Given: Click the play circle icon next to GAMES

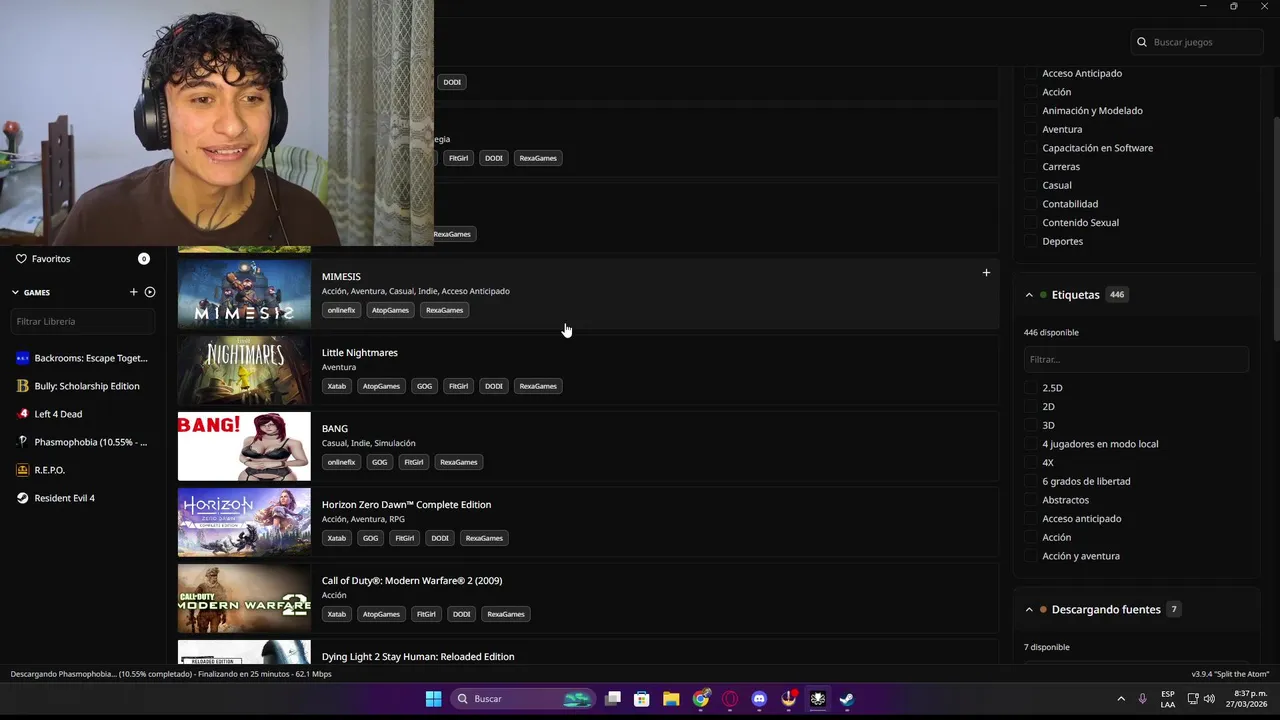Looking at the screenshot, I should pos(150,292).
